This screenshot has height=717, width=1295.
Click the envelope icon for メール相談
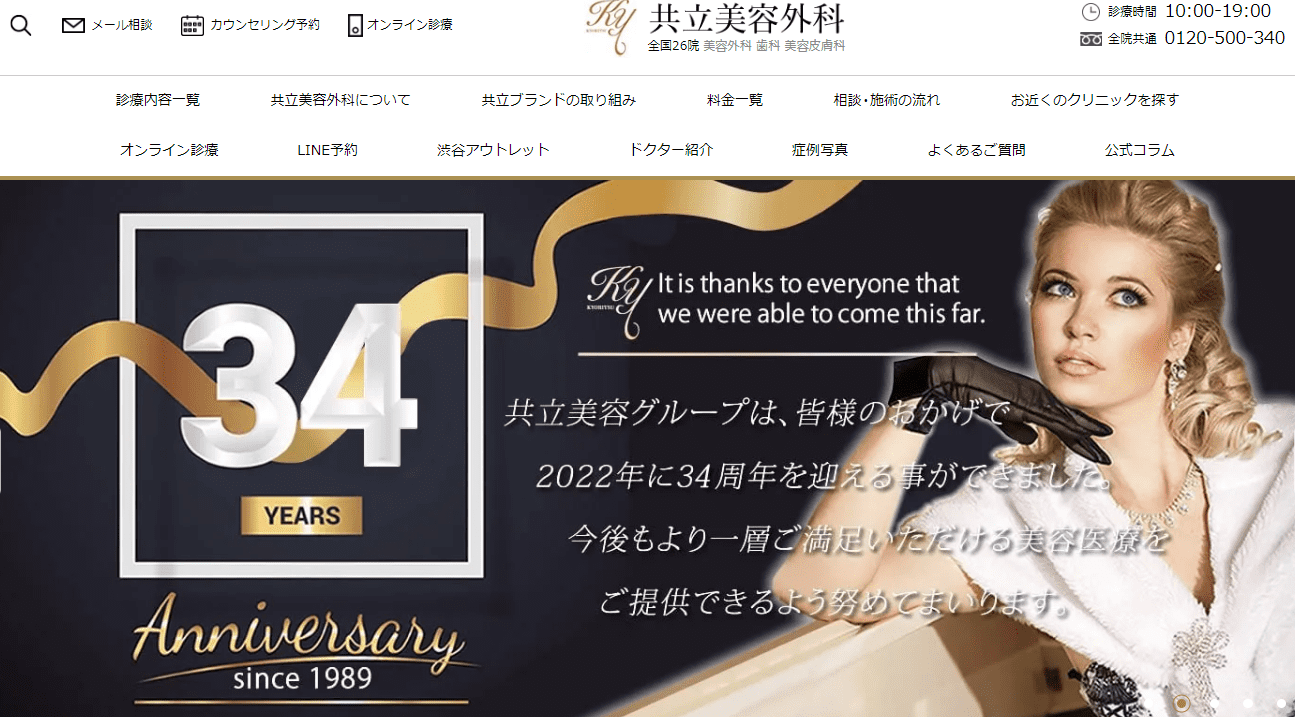tap(73, 25)
